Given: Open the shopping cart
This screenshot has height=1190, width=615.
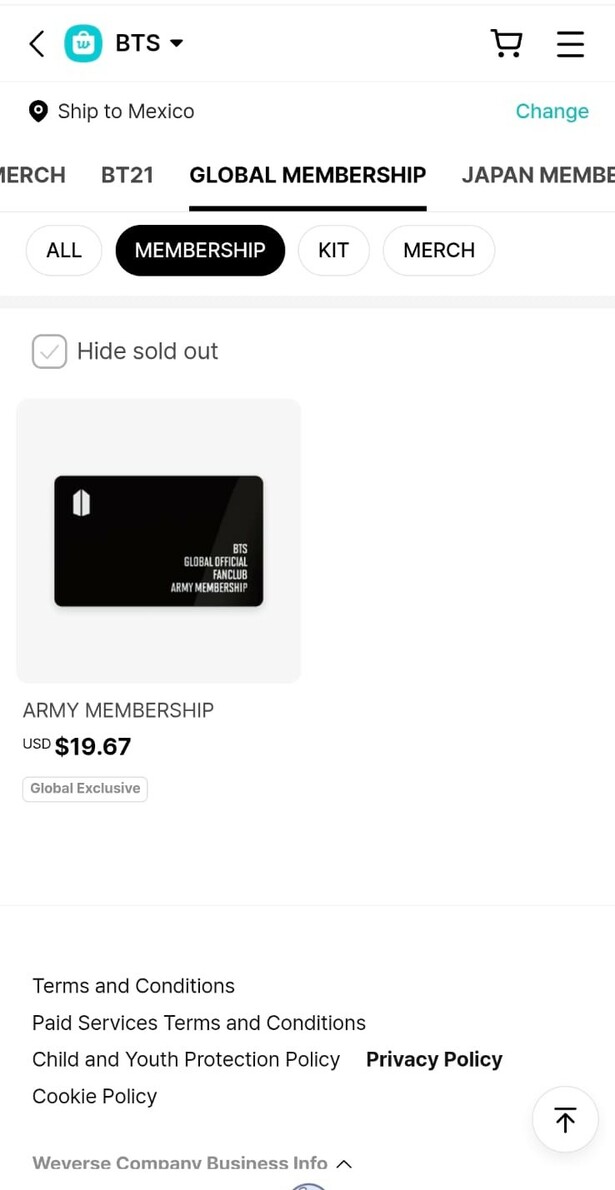Looking at the screenshot, I should point(506,43).
